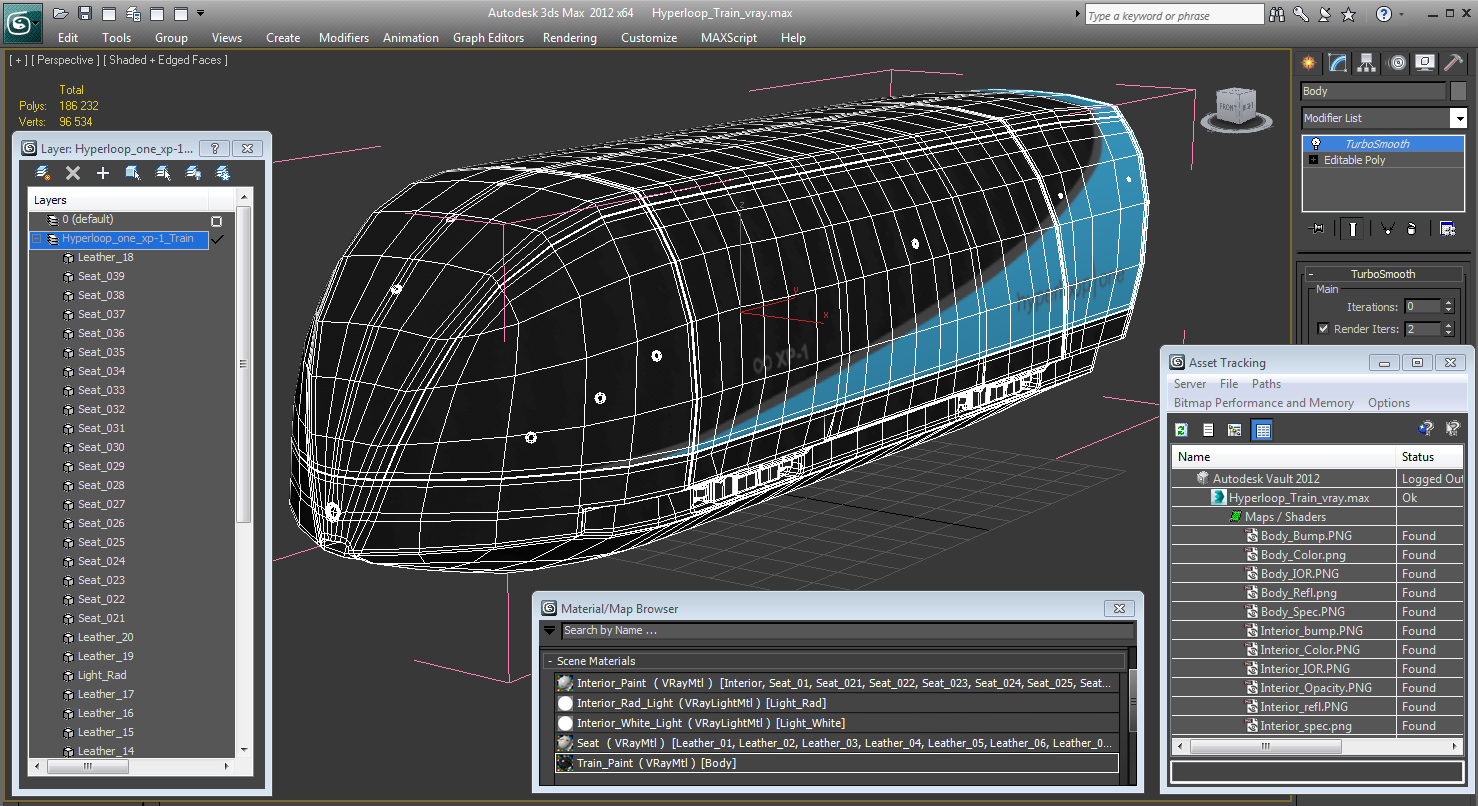The height and width of the screenshot is (806, 1478).
Task: Click the help button in Layer dialog
Action: click(x=214, y=148)
